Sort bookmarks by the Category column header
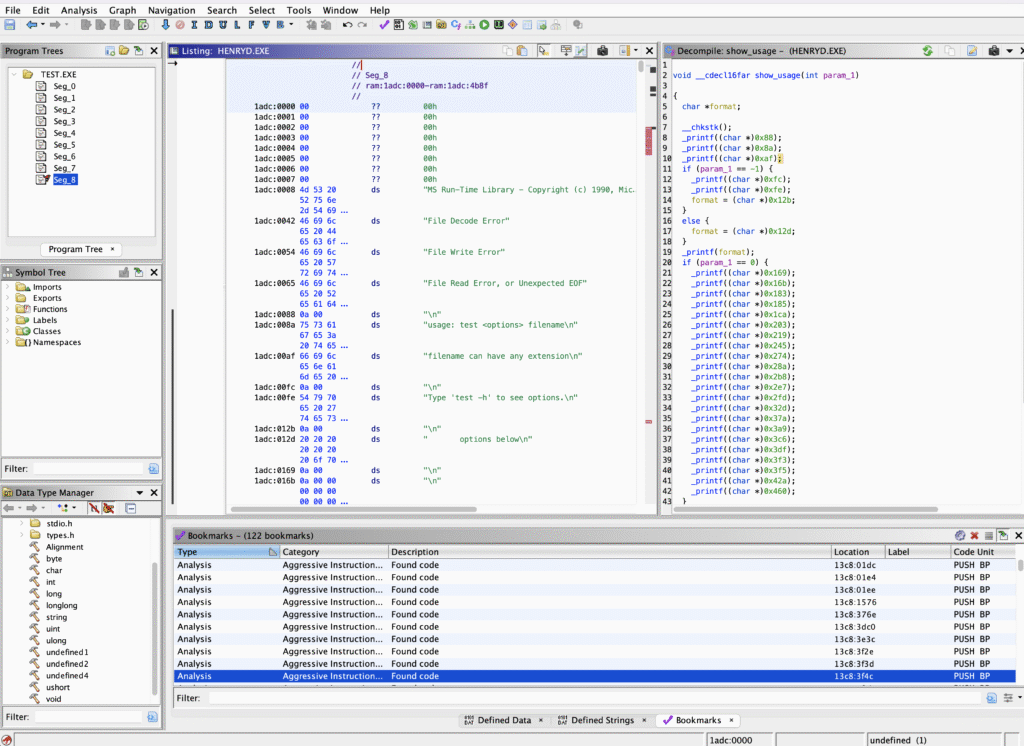1024x746 pixels. click(301, 552)
